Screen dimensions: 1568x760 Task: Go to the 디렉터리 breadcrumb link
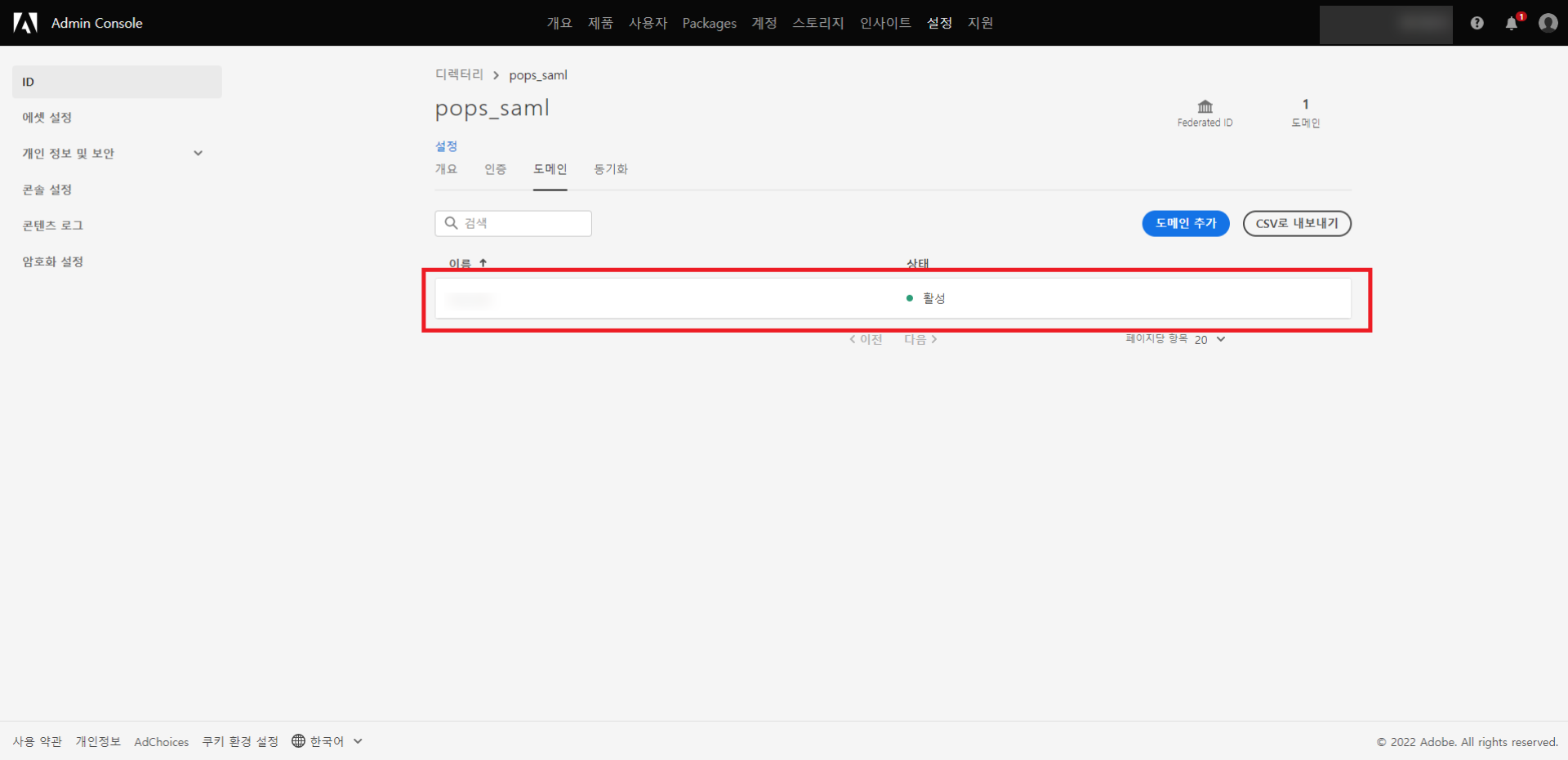459,74
